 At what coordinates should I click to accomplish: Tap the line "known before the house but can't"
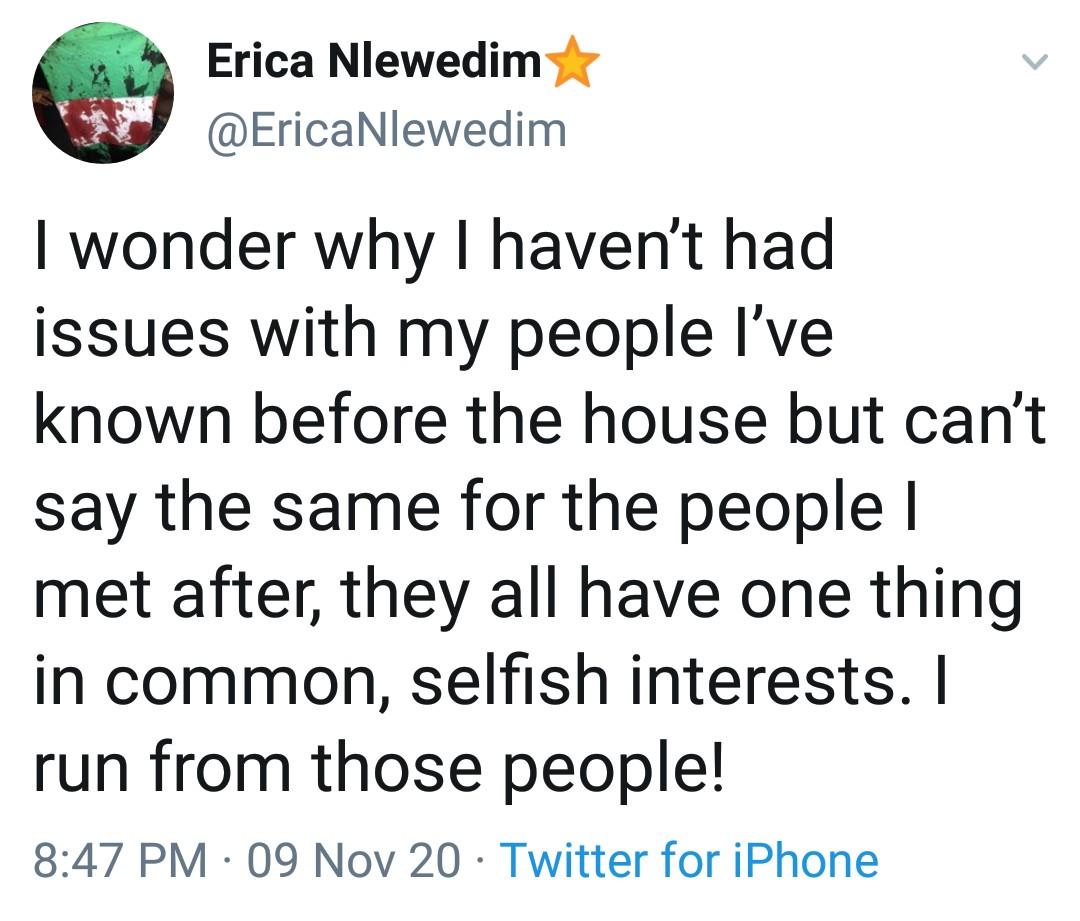click(540, 420)
